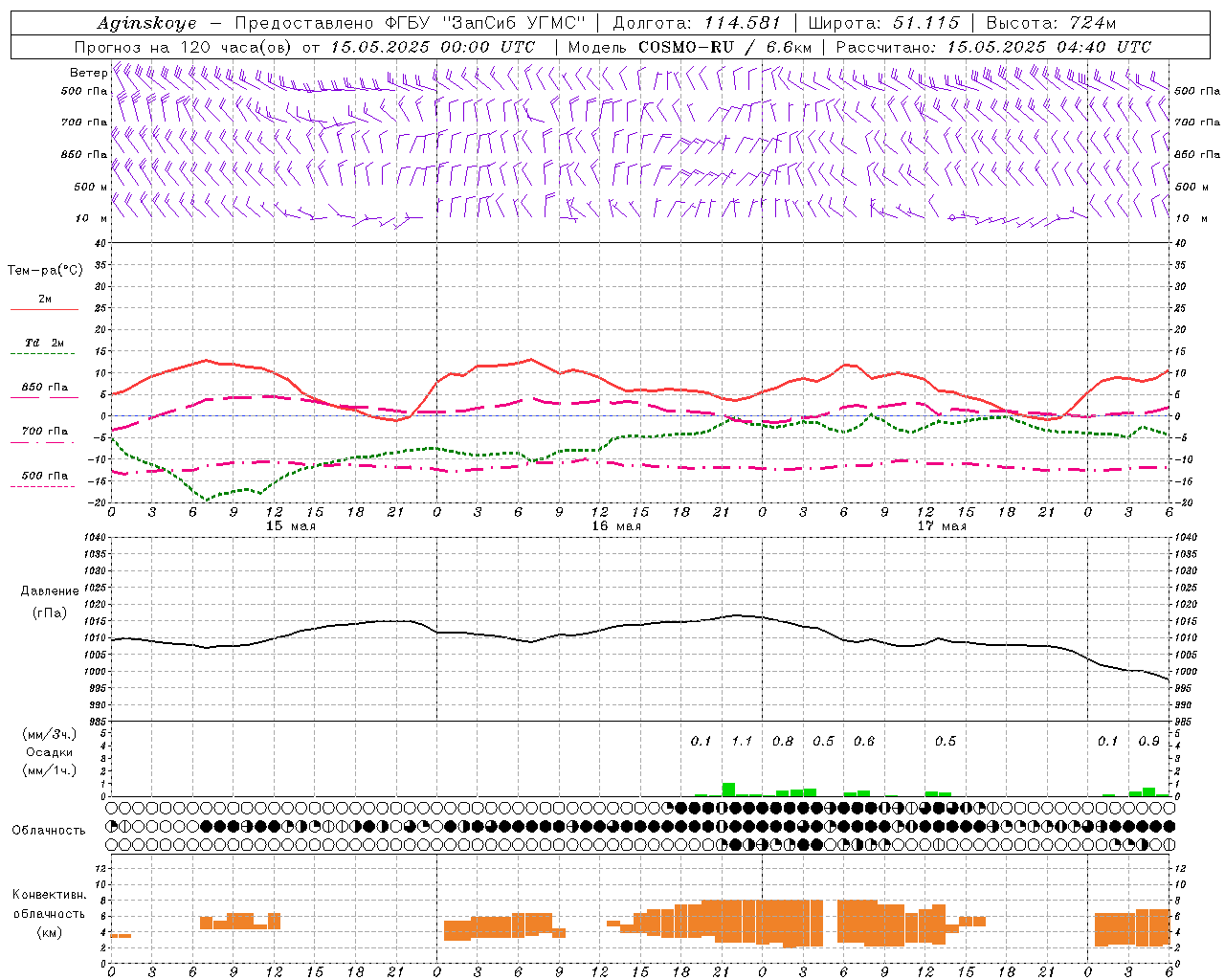Click the Высота: 724м header field
This screenshot has height=980, width=1225.
1051,23
